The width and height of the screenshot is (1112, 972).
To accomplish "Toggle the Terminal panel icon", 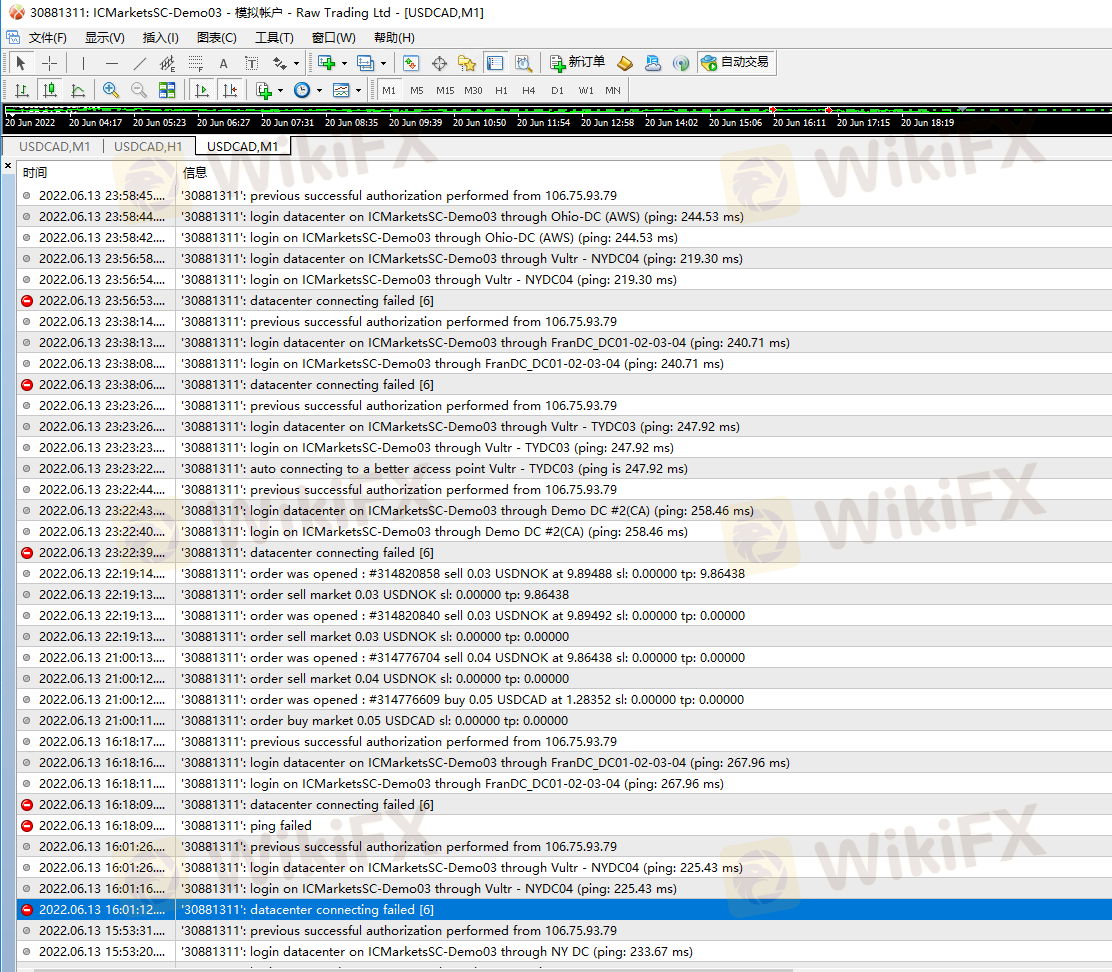I will click(x=495, y=63).
